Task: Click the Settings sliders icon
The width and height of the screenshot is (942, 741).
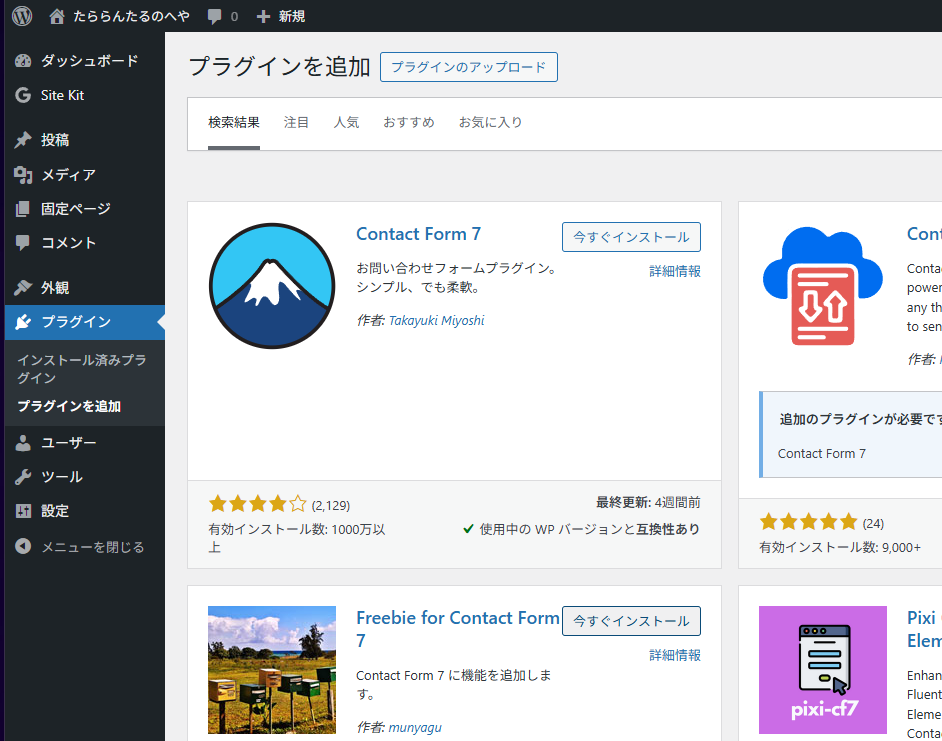Action: [x=23, y=511]
